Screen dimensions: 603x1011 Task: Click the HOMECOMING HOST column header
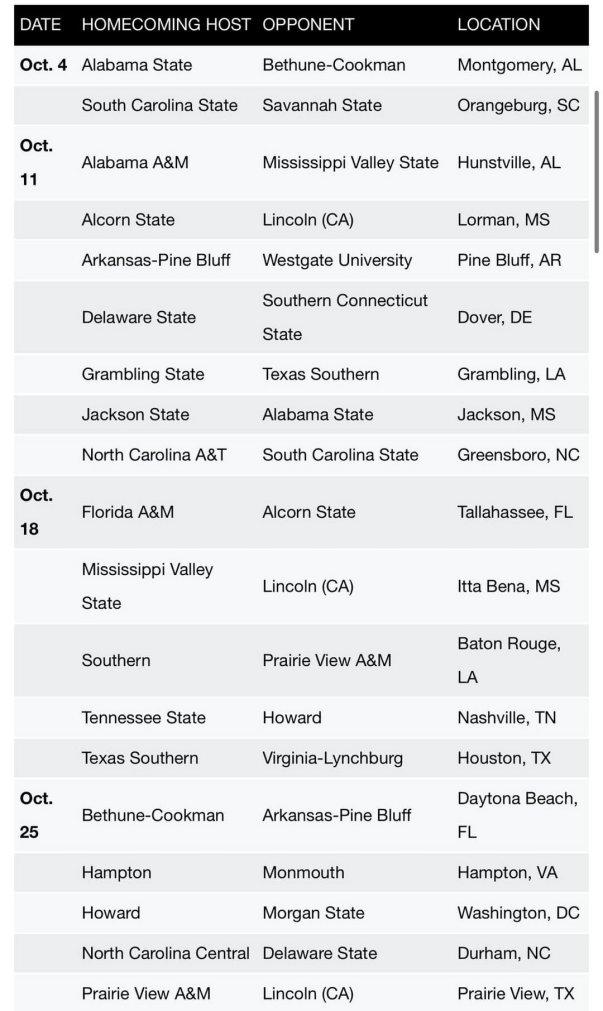click(166, 25)
